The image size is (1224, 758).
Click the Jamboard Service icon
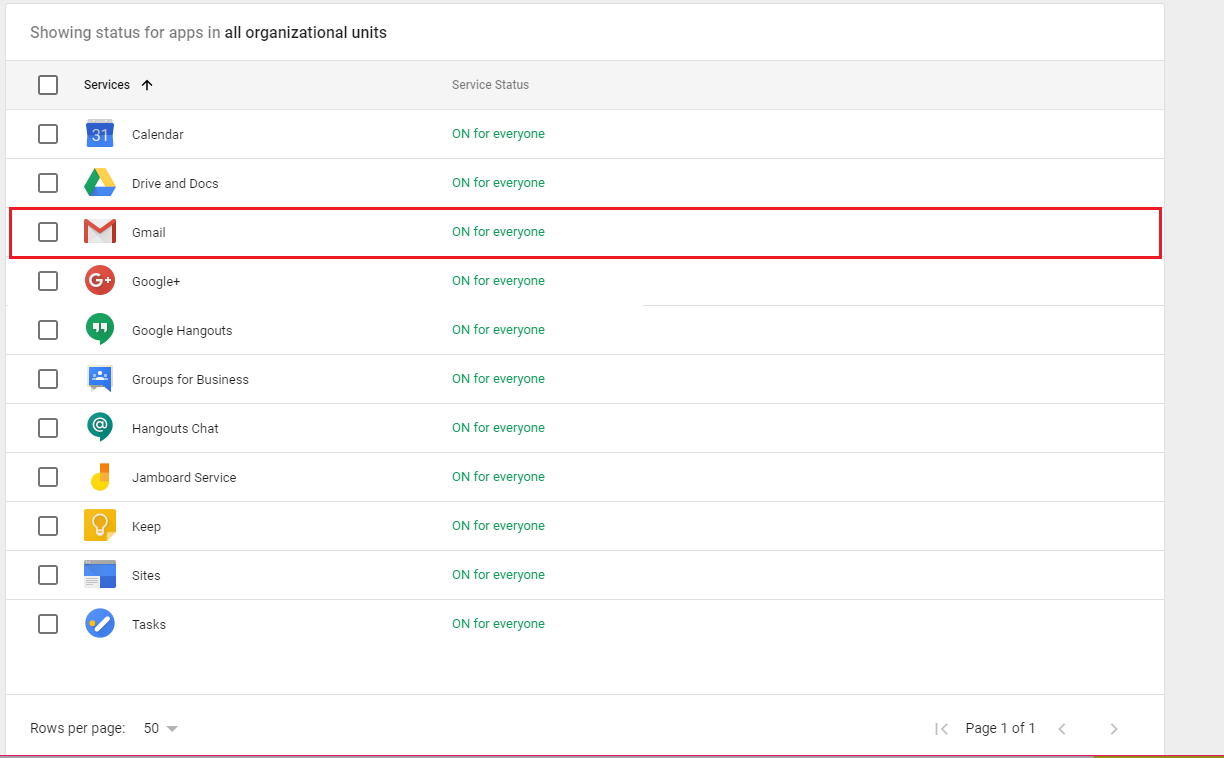(100, 477)
